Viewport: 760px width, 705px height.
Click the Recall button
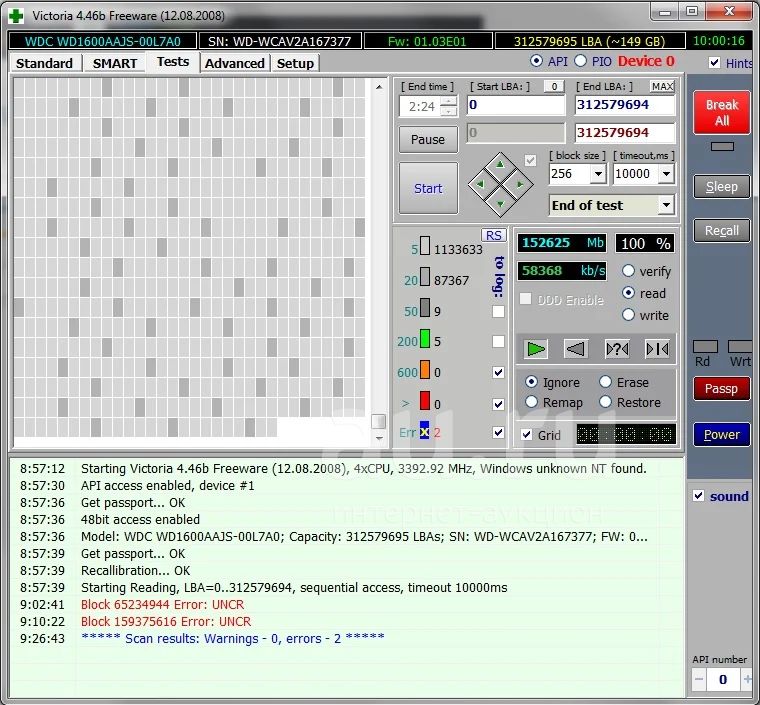click(722, 231)
